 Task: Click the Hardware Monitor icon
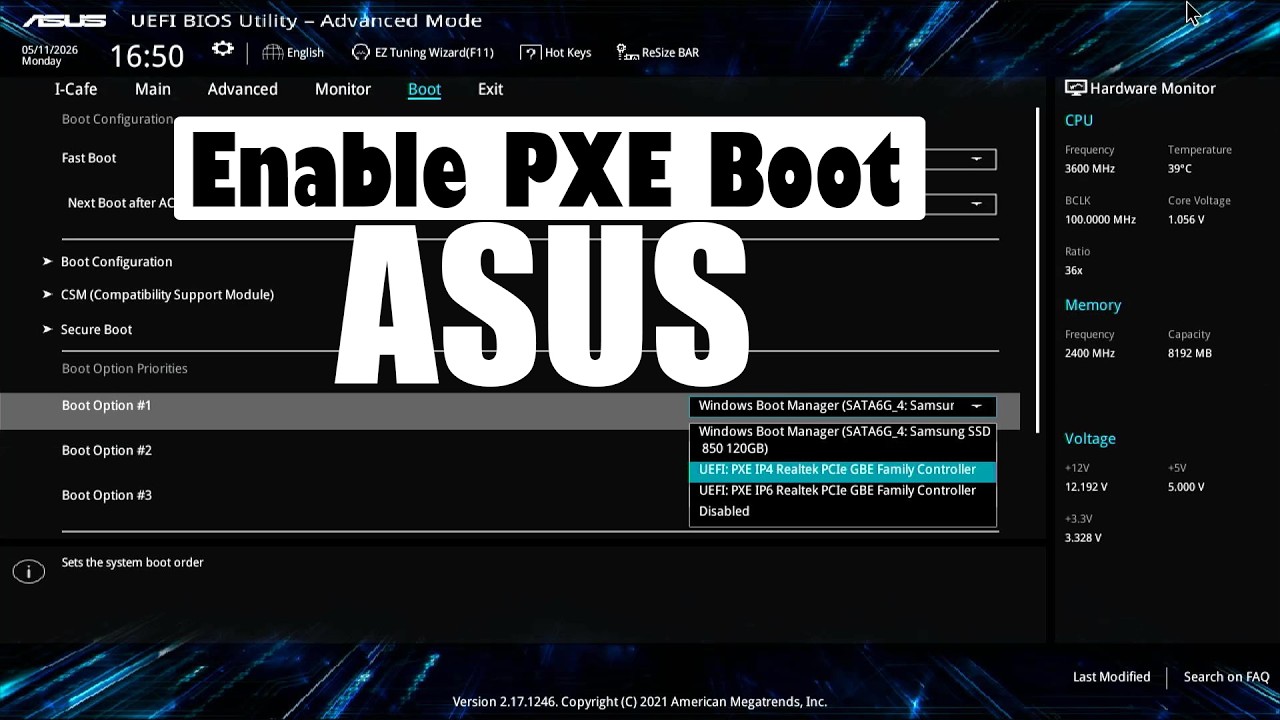click(1075, 88)
